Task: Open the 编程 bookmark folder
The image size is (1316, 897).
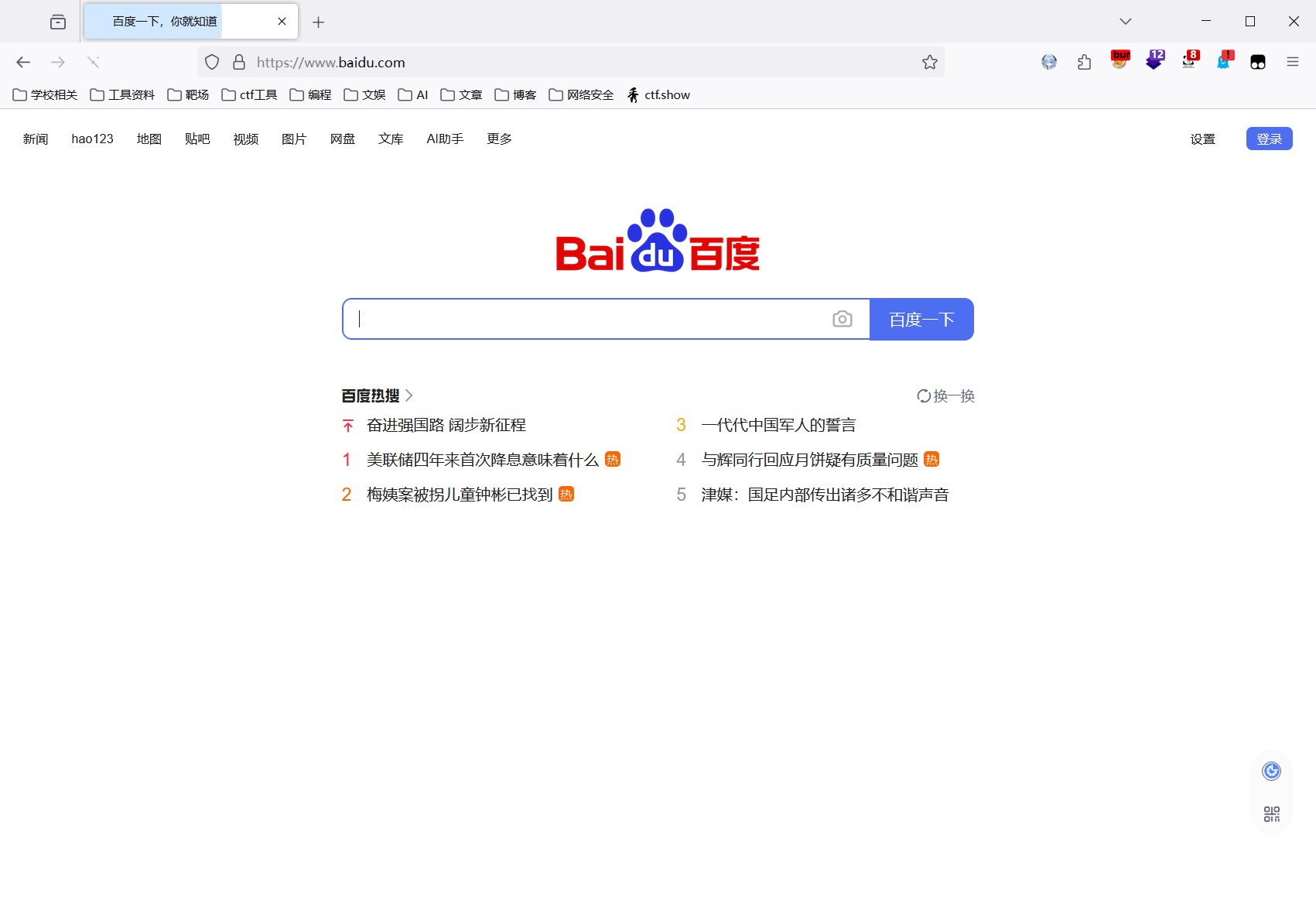Action: [310, 94]
